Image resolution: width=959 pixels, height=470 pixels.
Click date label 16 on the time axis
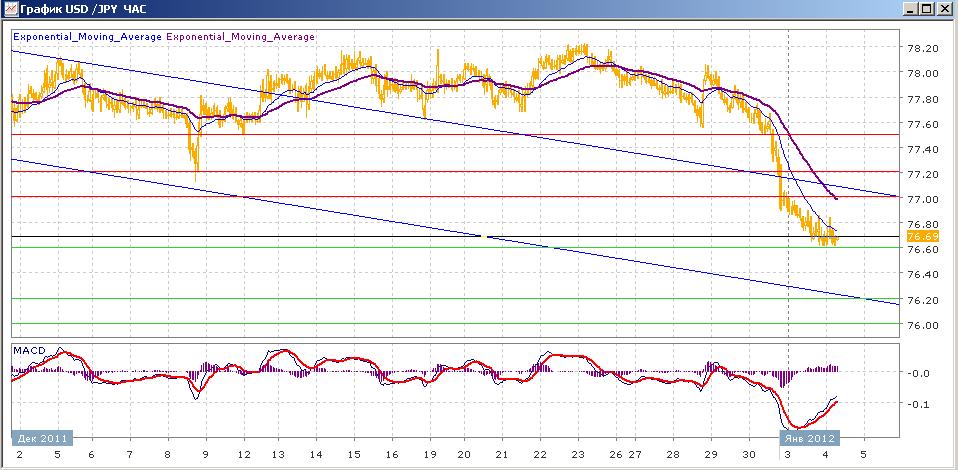click(392, 455)
